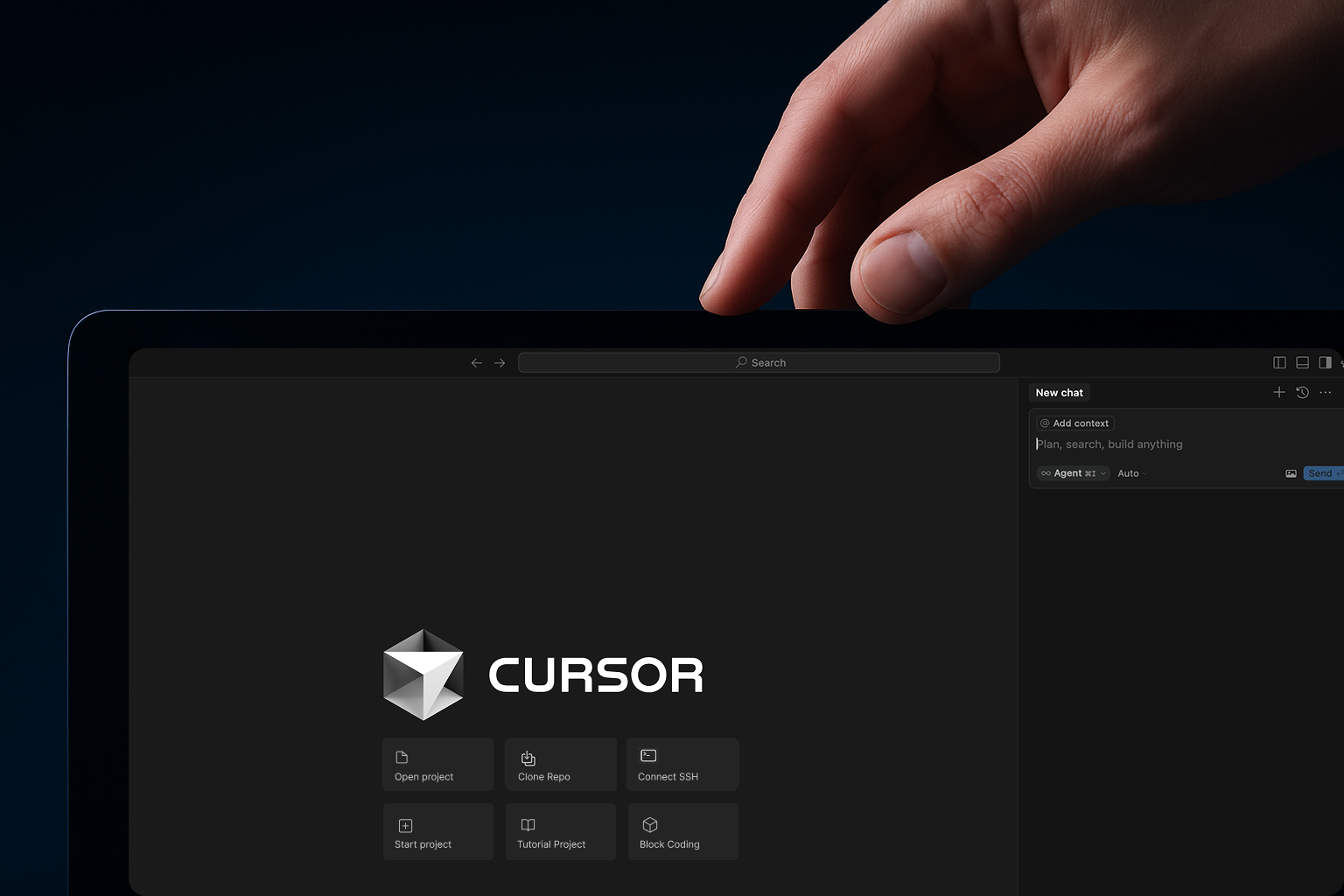Click the CURSOR wordmark text
The image size is (1344, 896).
(x=596, y=675)
